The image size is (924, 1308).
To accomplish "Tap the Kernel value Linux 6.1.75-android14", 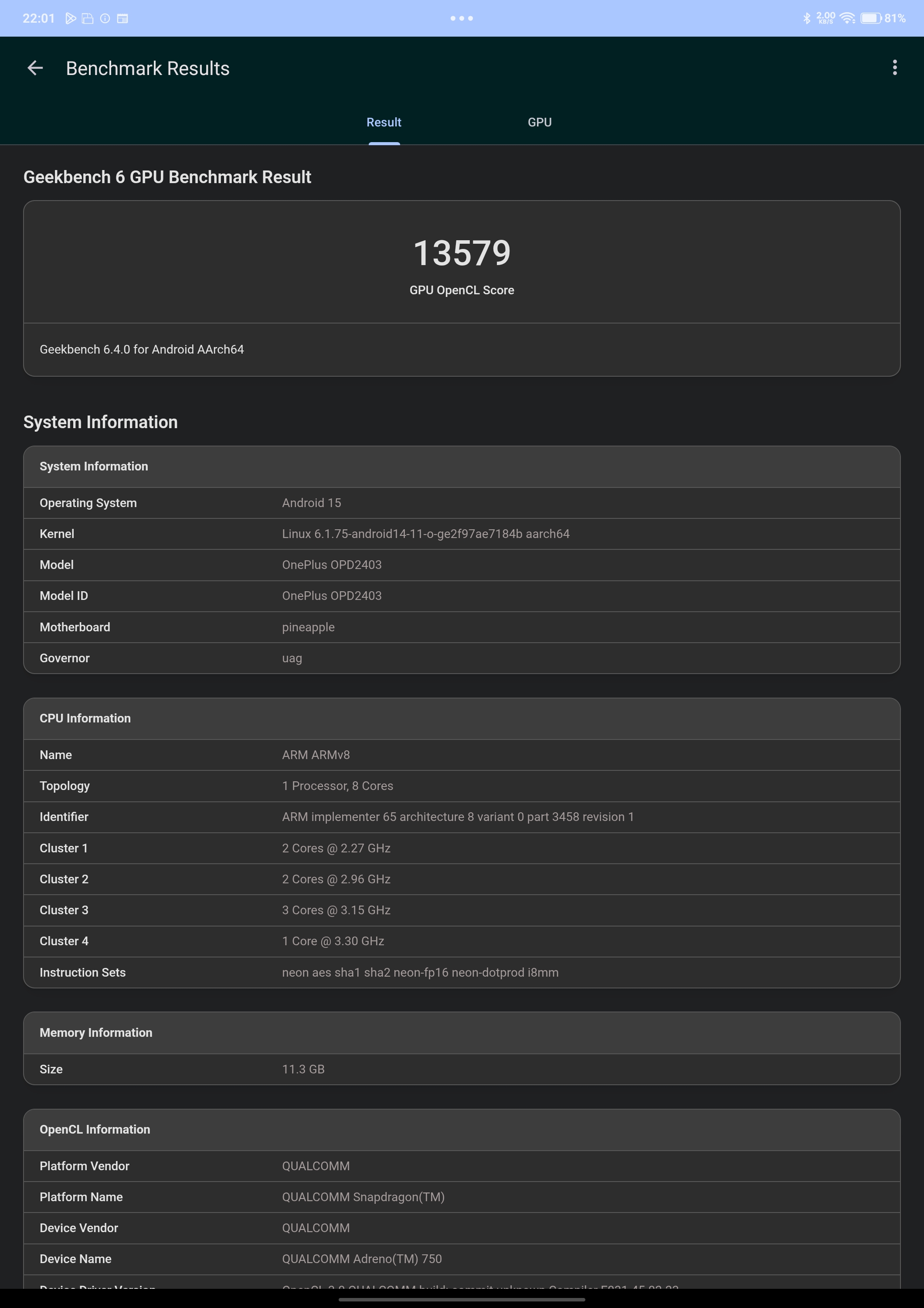I will coord(426,534).
